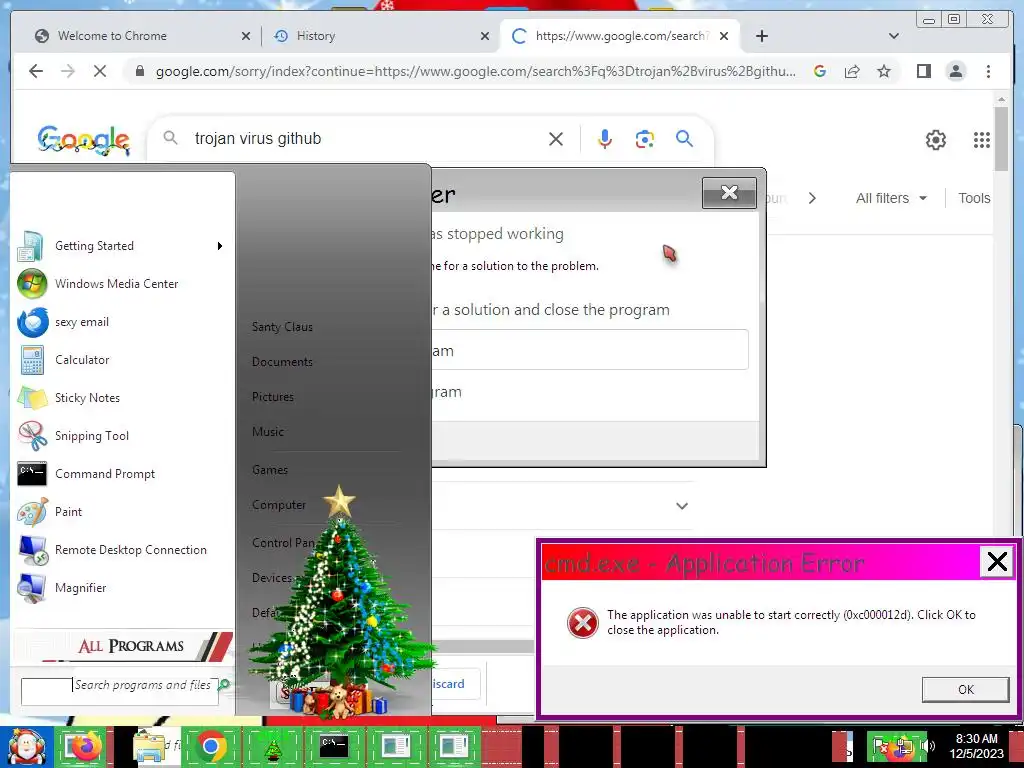
Task: Select the google.com/search tab
Action: [620, 36]
